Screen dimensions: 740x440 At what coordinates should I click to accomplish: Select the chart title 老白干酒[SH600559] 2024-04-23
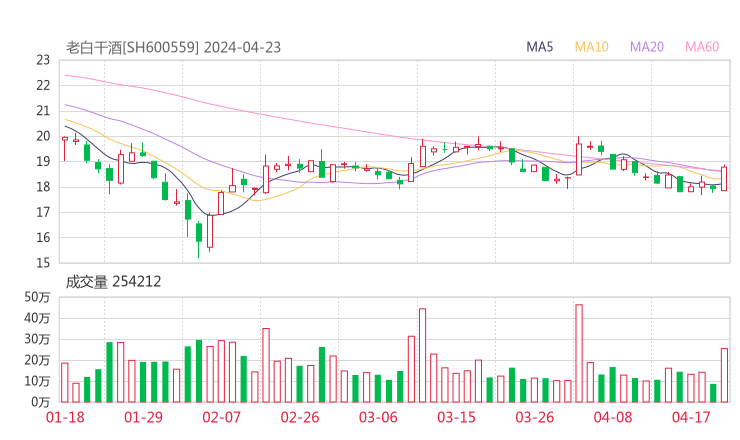tap(173, 48)
